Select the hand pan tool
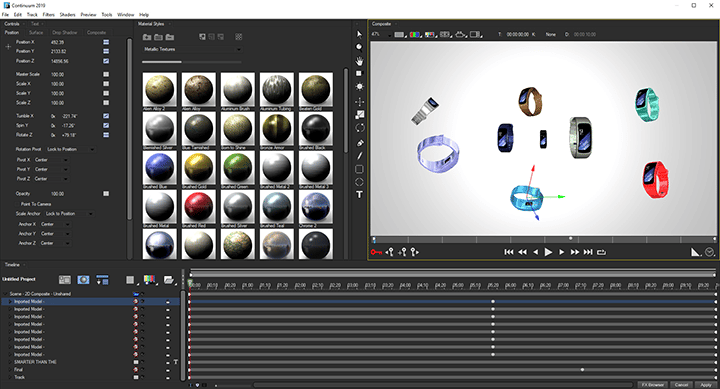 [x=359, y=61]
